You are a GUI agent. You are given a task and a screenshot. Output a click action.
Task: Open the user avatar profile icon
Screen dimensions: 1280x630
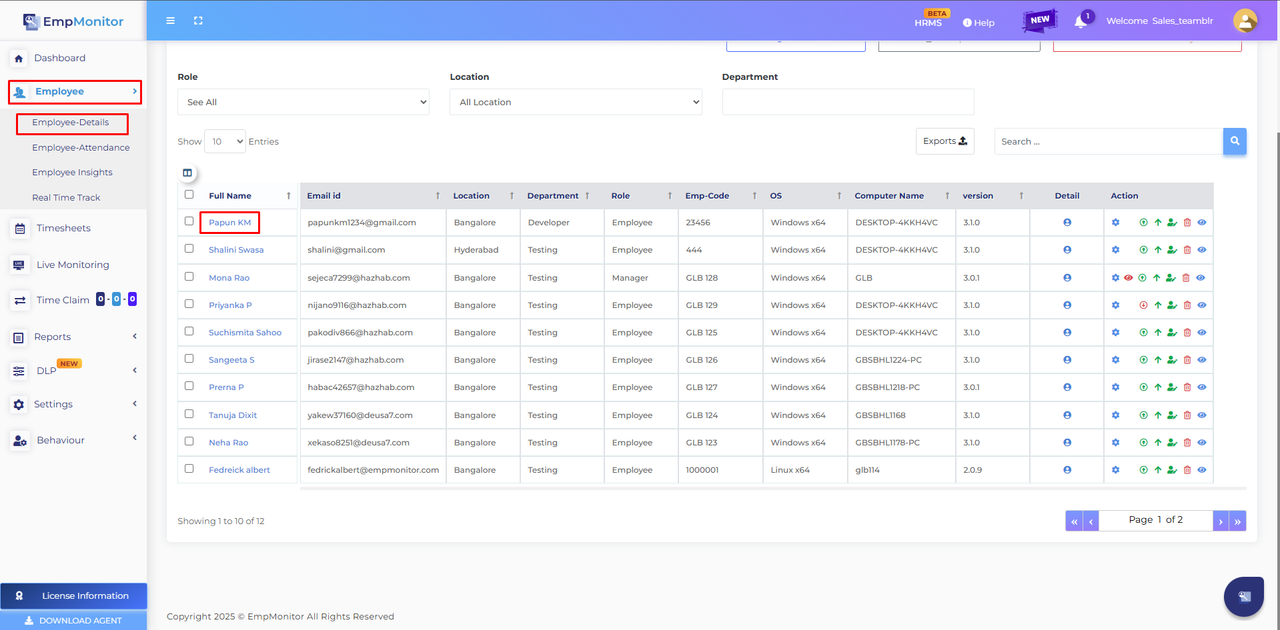(1245, 20)
